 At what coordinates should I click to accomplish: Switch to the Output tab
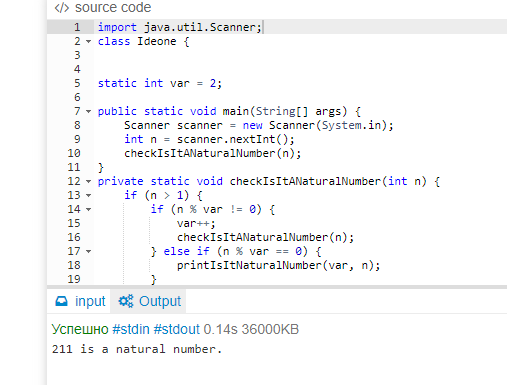(149, 301)
